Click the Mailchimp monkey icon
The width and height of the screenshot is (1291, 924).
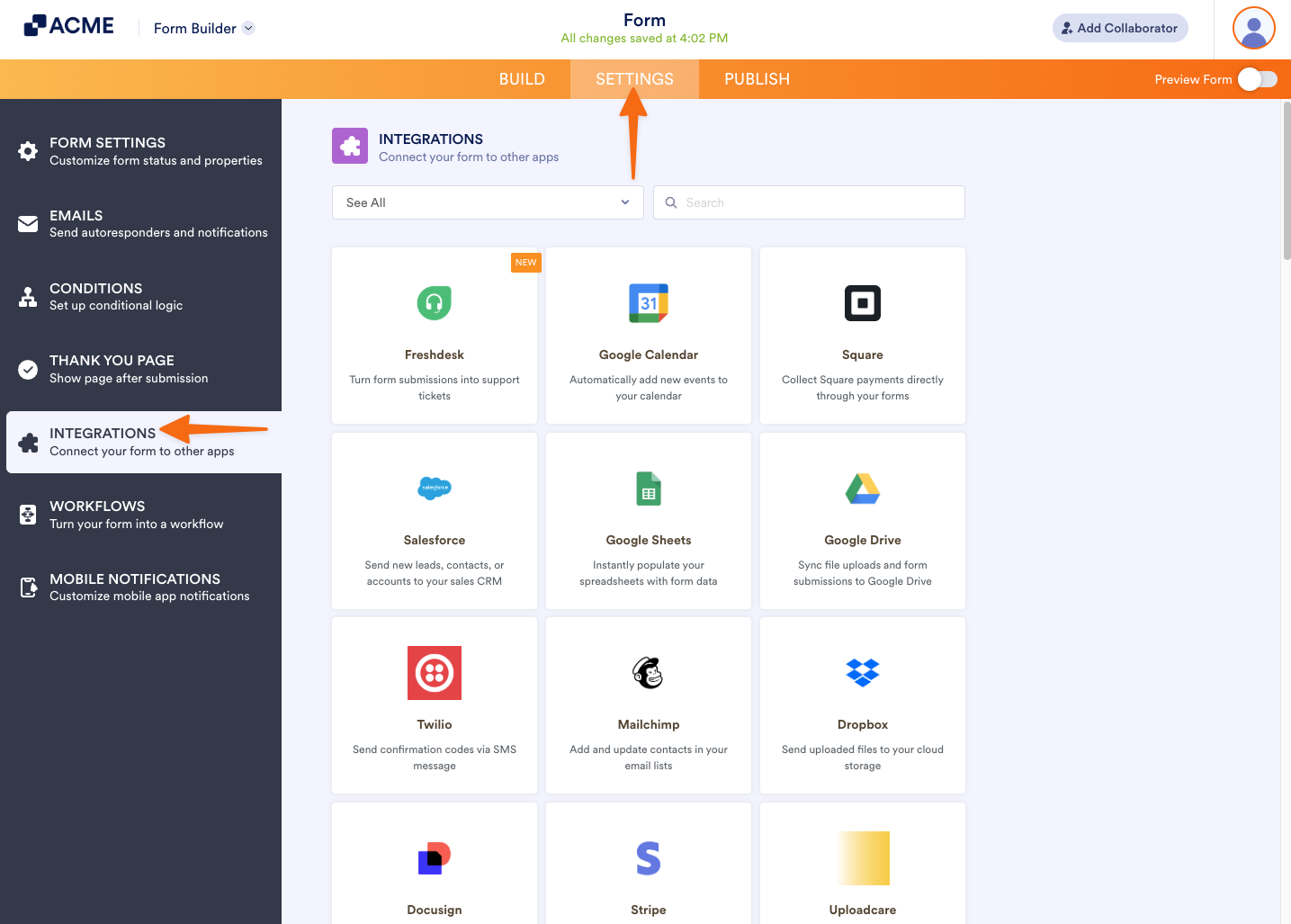point(649,673)
